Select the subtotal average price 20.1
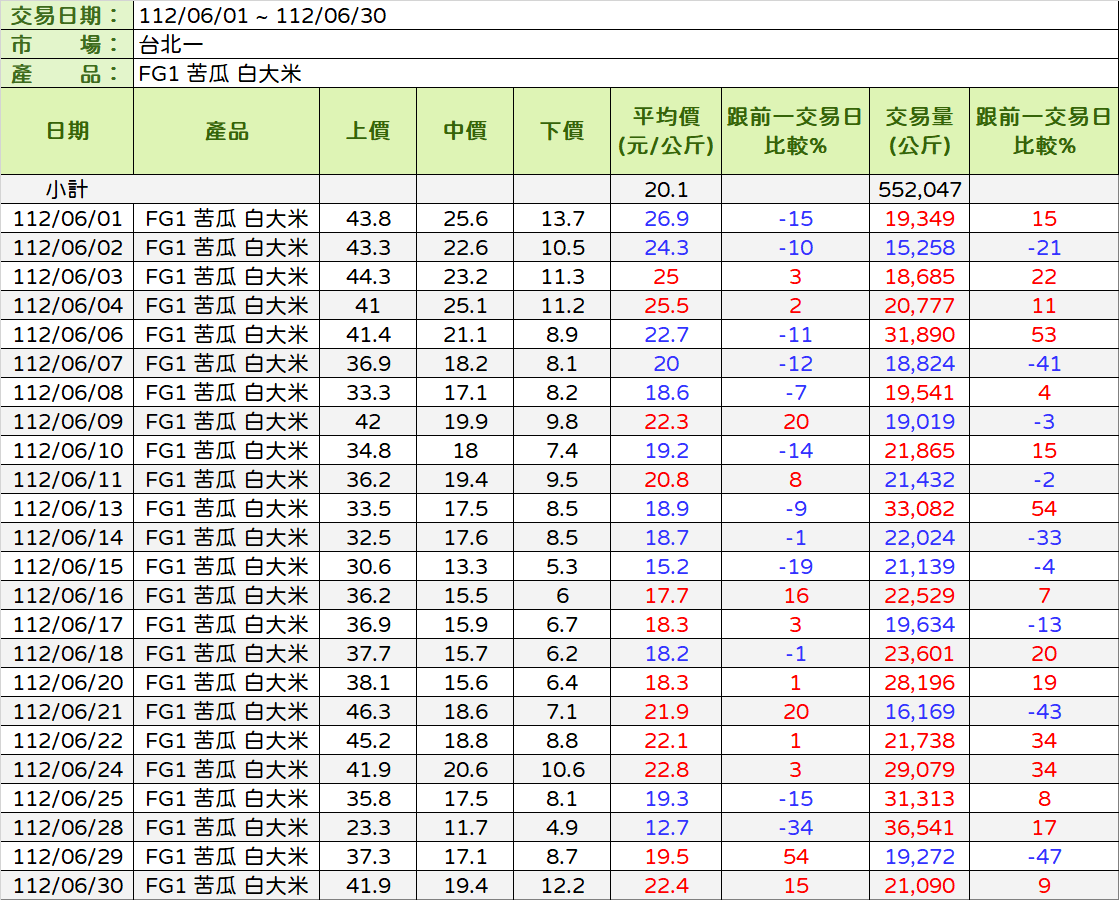The width and height of the screenshot is (1119, 900). [x=666, y=189]
